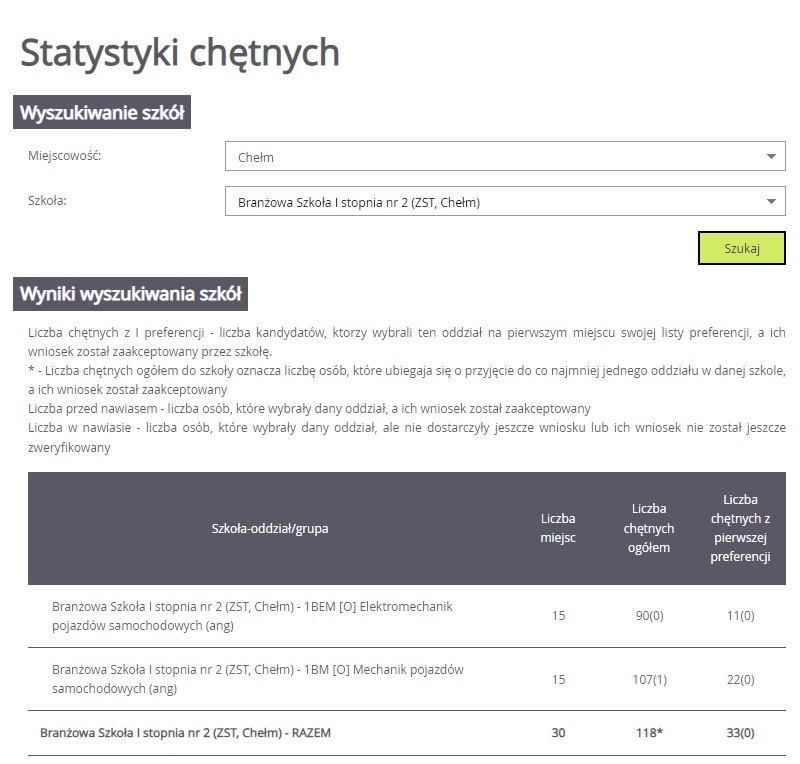Image resolution: width=800 pixels, height=764 pixels.
Task: Click the Wyniki wyszukiwania szkół section heading
Action: tap(131, 295)
